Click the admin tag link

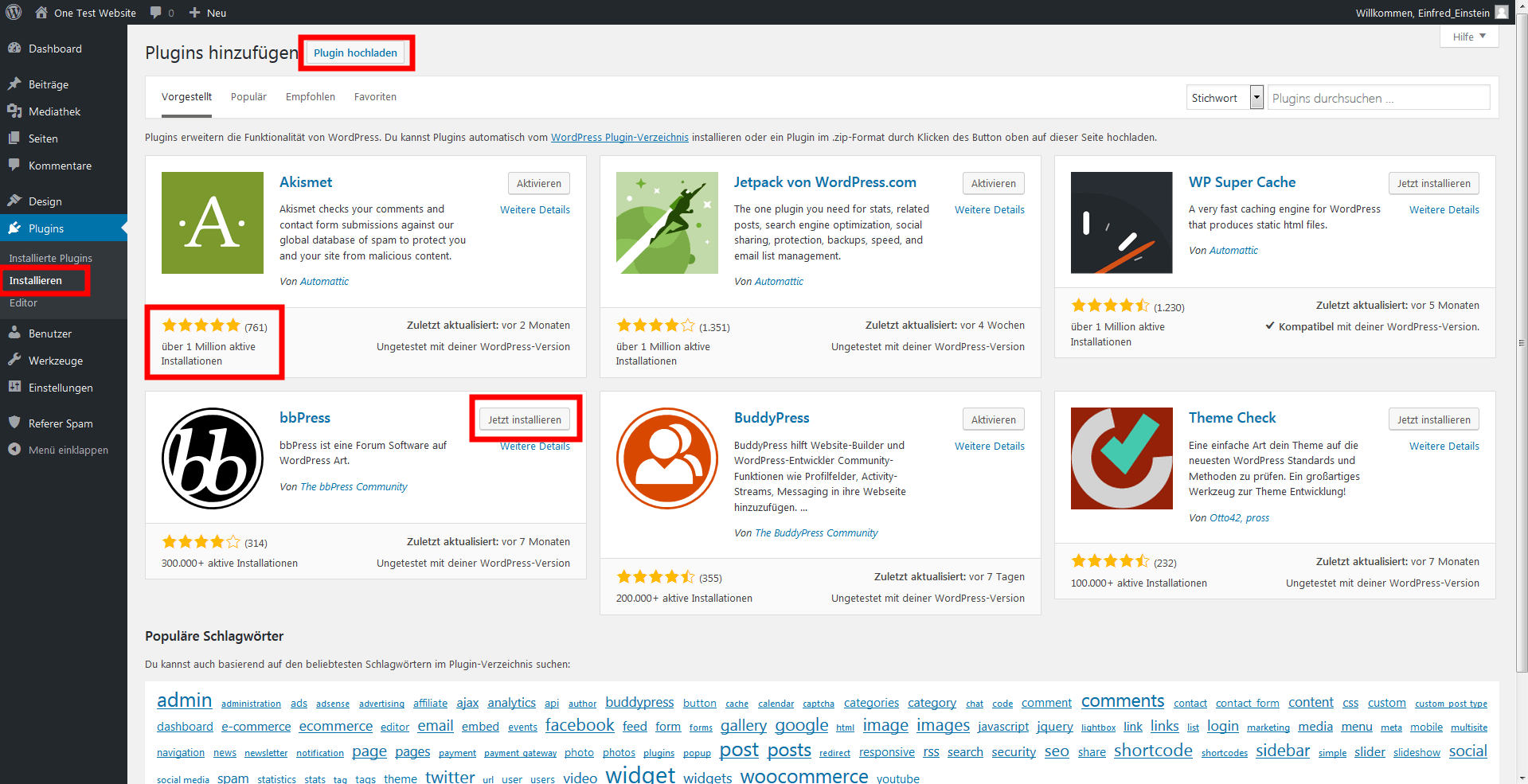(x=185, y=700)
